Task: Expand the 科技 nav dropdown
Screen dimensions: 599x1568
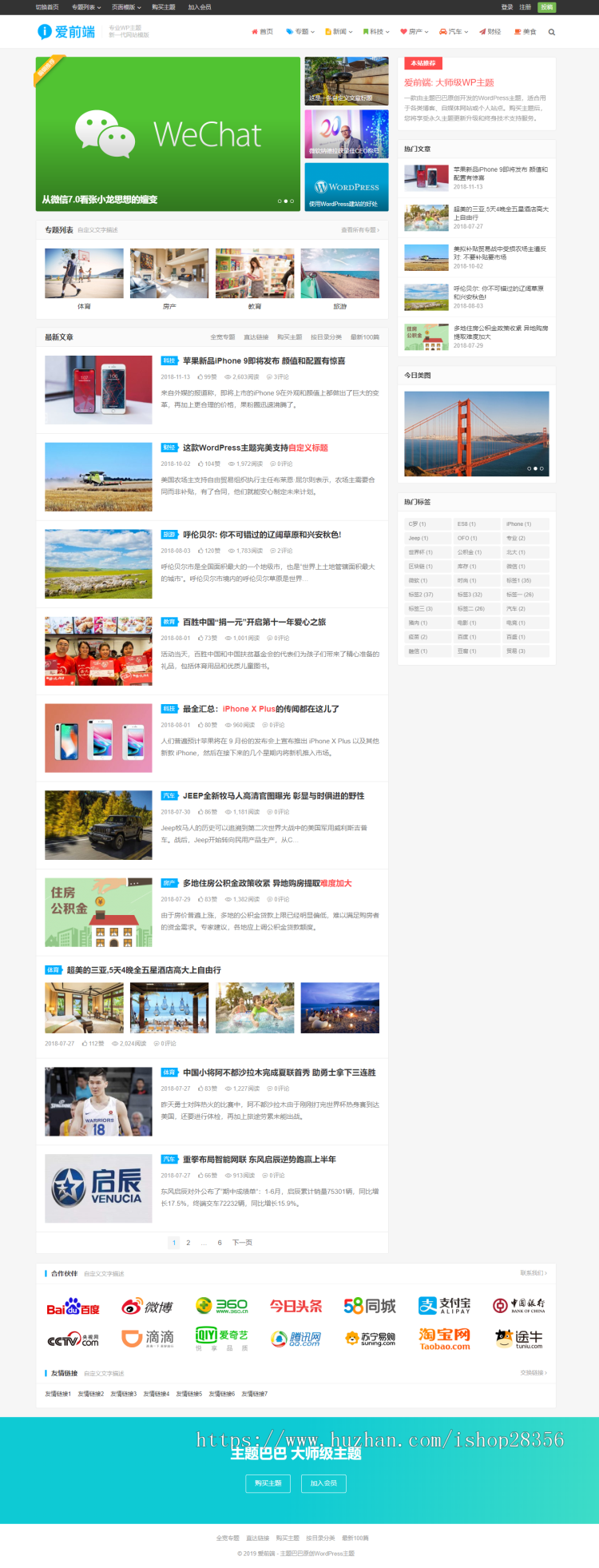Action: point(376,32)
